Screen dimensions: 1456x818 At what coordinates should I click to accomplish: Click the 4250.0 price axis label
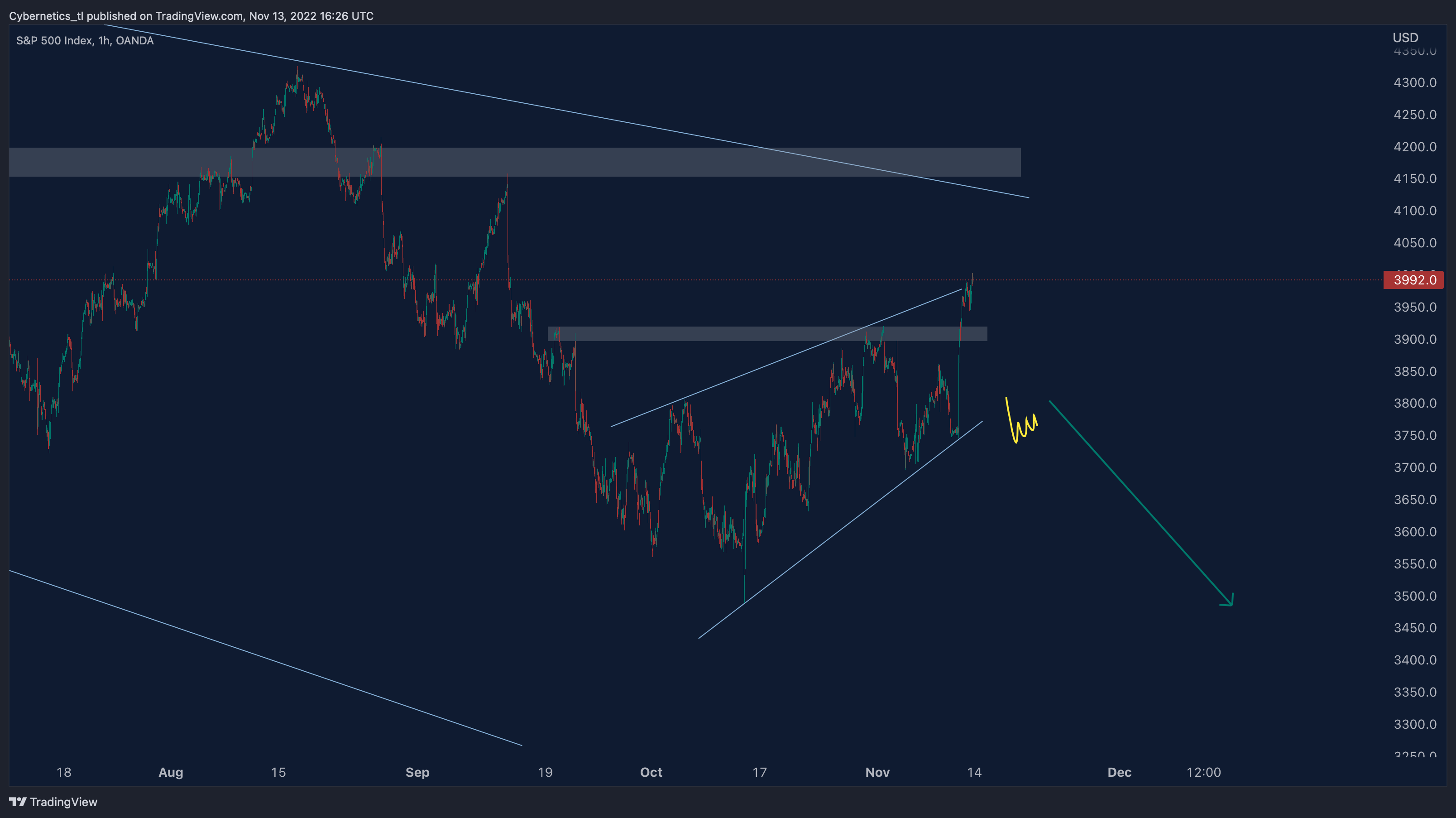[1415, 115]
